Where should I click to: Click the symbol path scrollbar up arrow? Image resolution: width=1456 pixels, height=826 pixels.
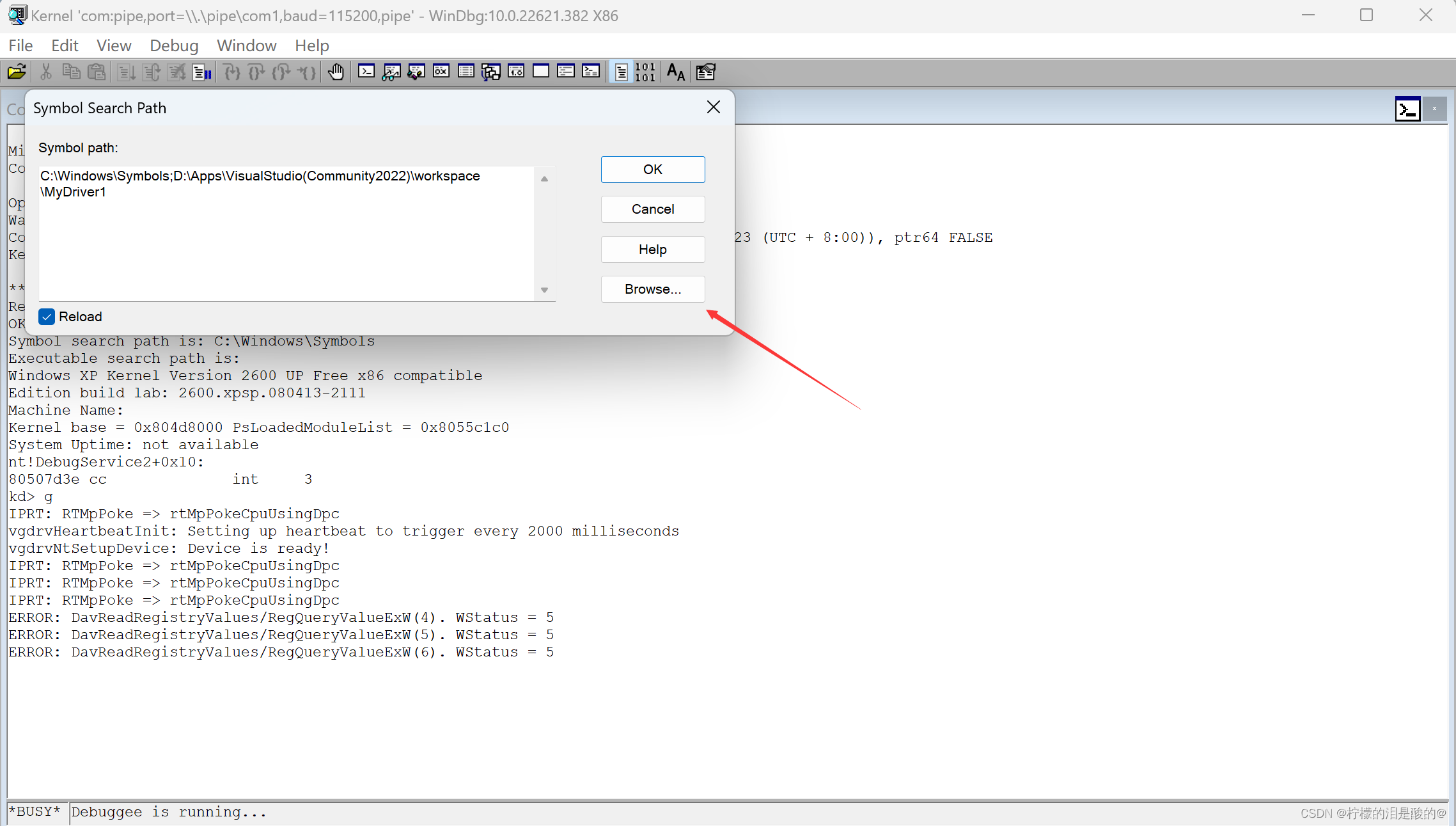click(x=544, y=179)
